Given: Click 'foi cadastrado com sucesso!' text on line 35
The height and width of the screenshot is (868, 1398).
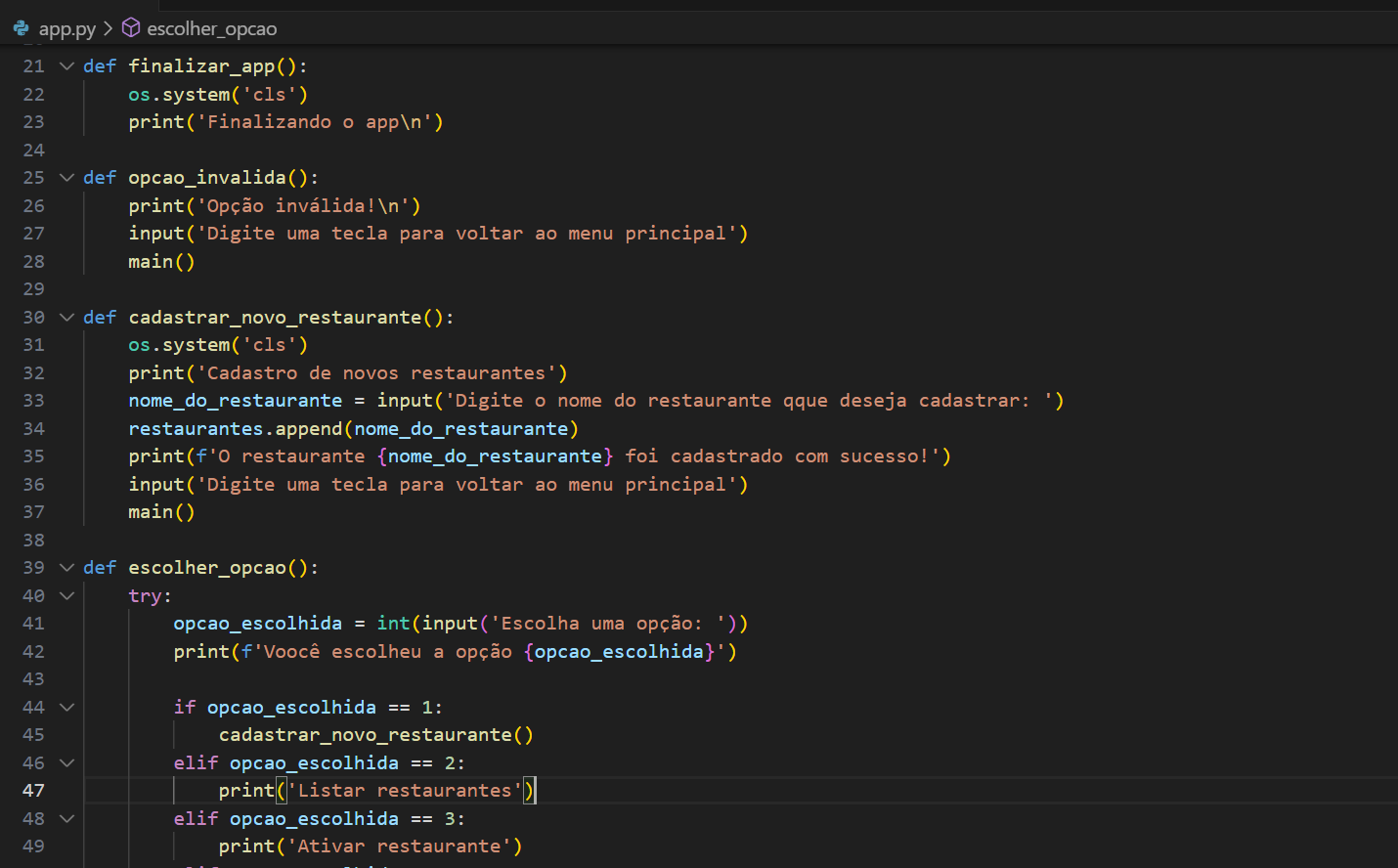Looking at the screenshot, I should (777, 456).
